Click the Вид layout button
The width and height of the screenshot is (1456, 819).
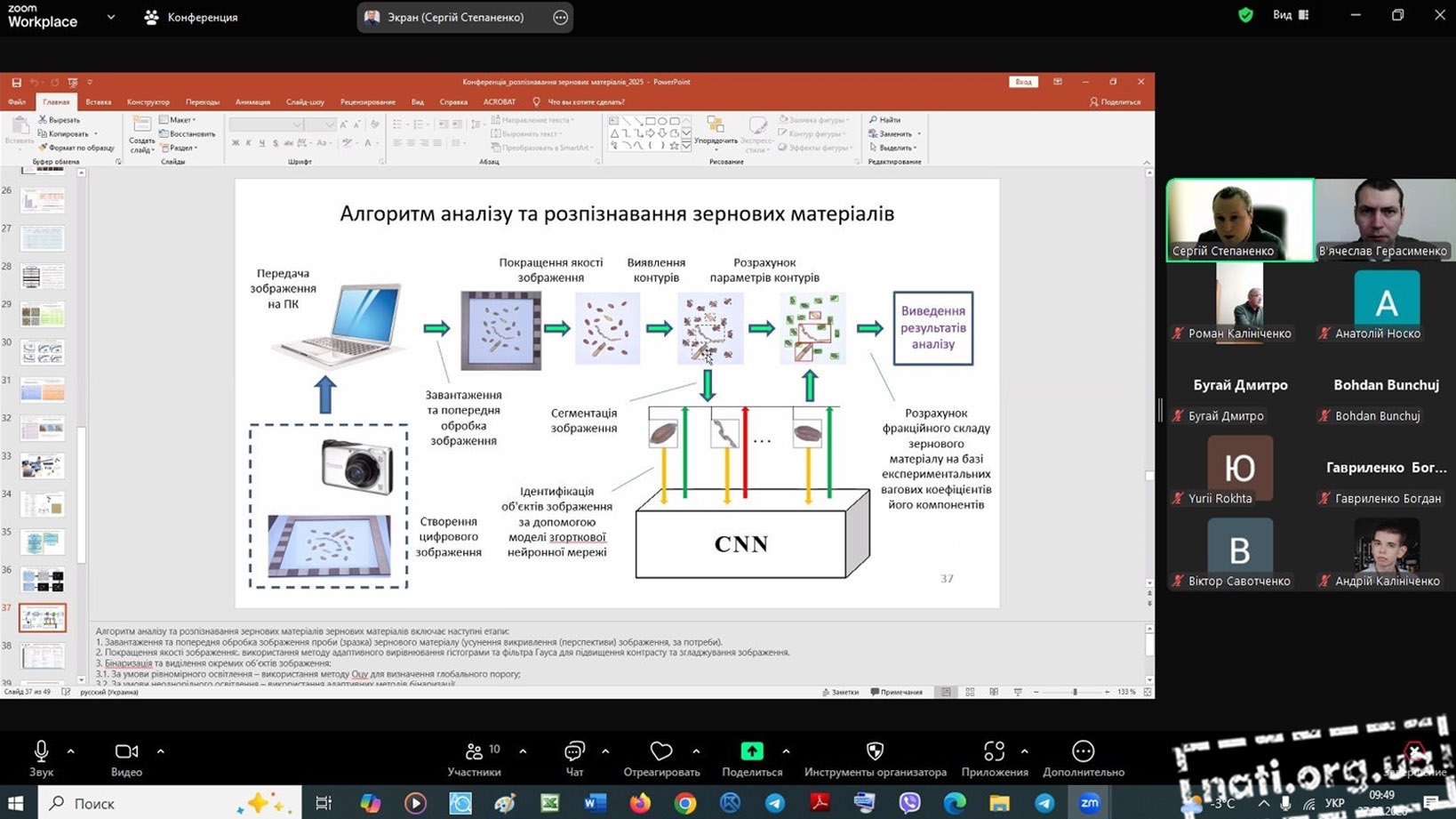(1291, 15)
